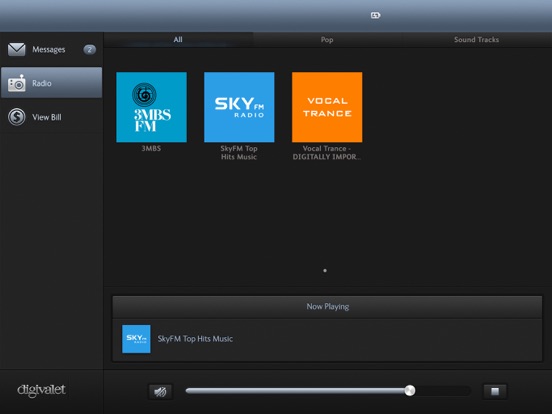Open the Messages envelope icon
The image size is (552, 414).
(17, 49)
